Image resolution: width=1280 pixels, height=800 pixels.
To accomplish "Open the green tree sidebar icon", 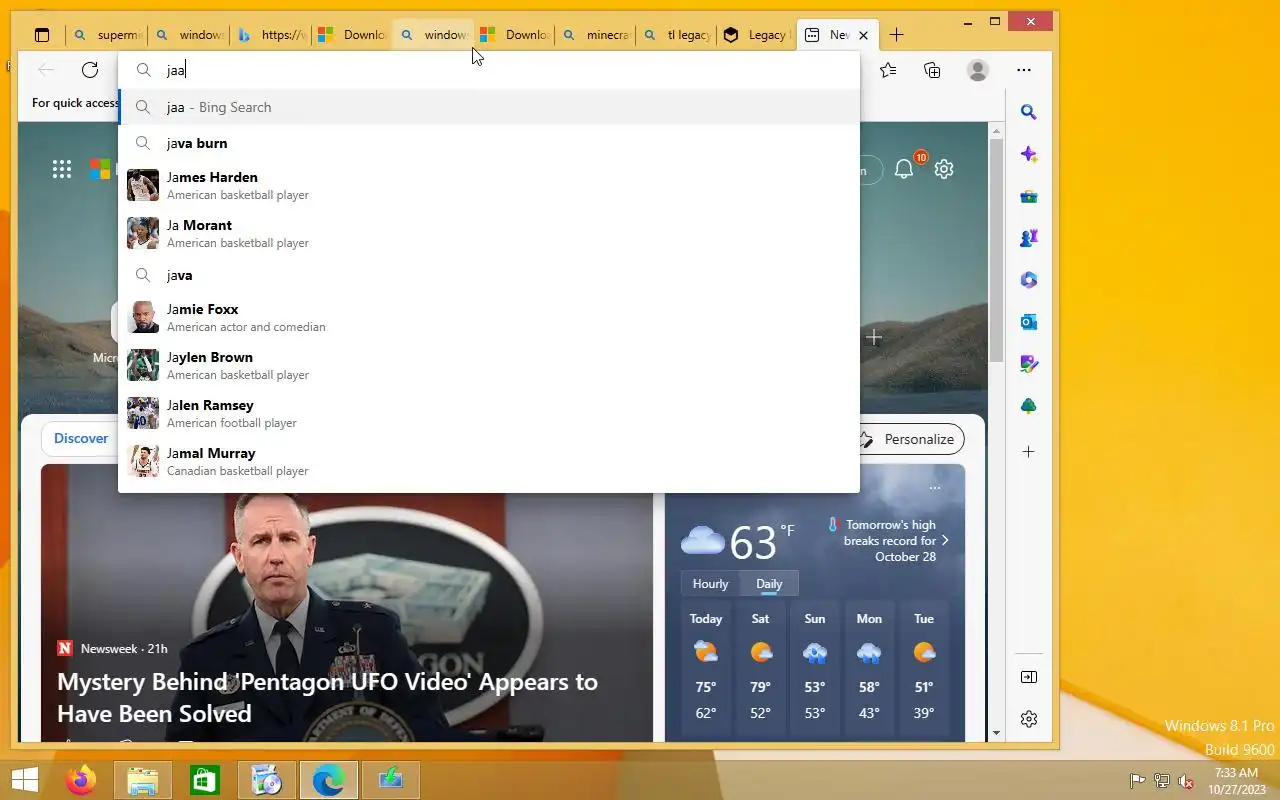I will [x=1028, y=406].
